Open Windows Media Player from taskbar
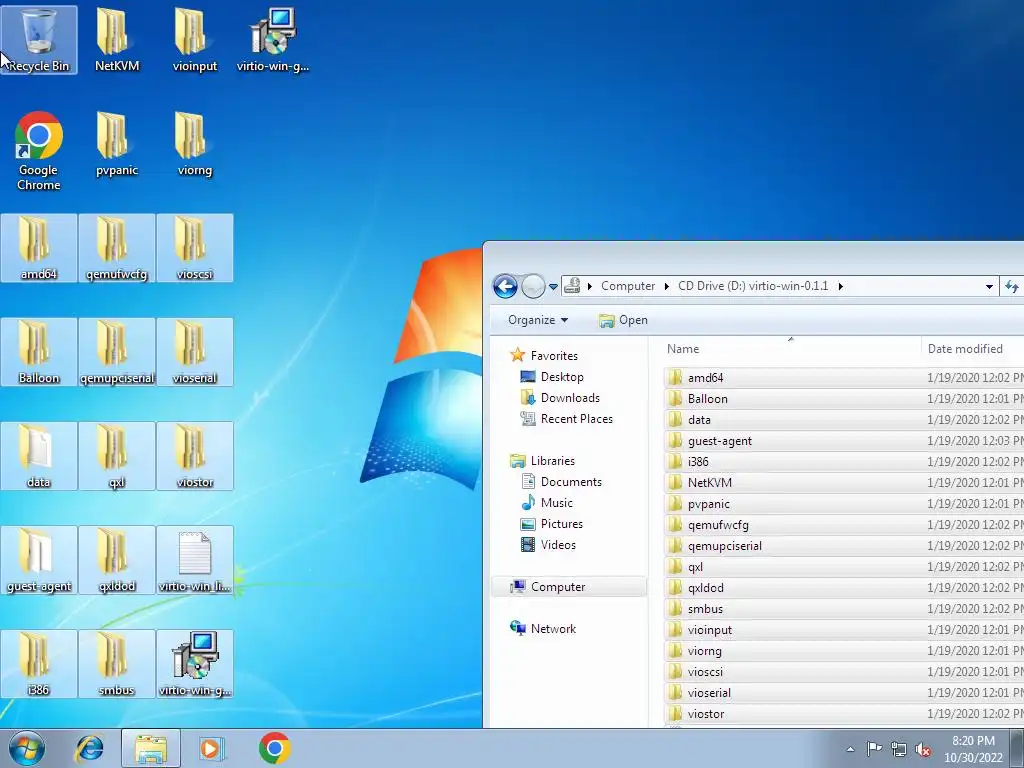This screenshot has width=1024, height=768. 212,748
